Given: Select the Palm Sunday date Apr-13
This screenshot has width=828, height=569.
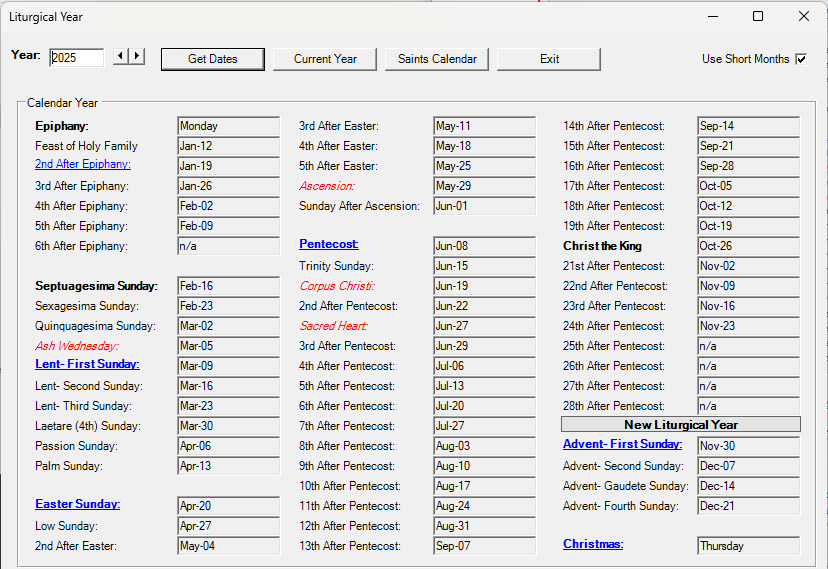Looking at the screenshot, I should coord(229,466).
